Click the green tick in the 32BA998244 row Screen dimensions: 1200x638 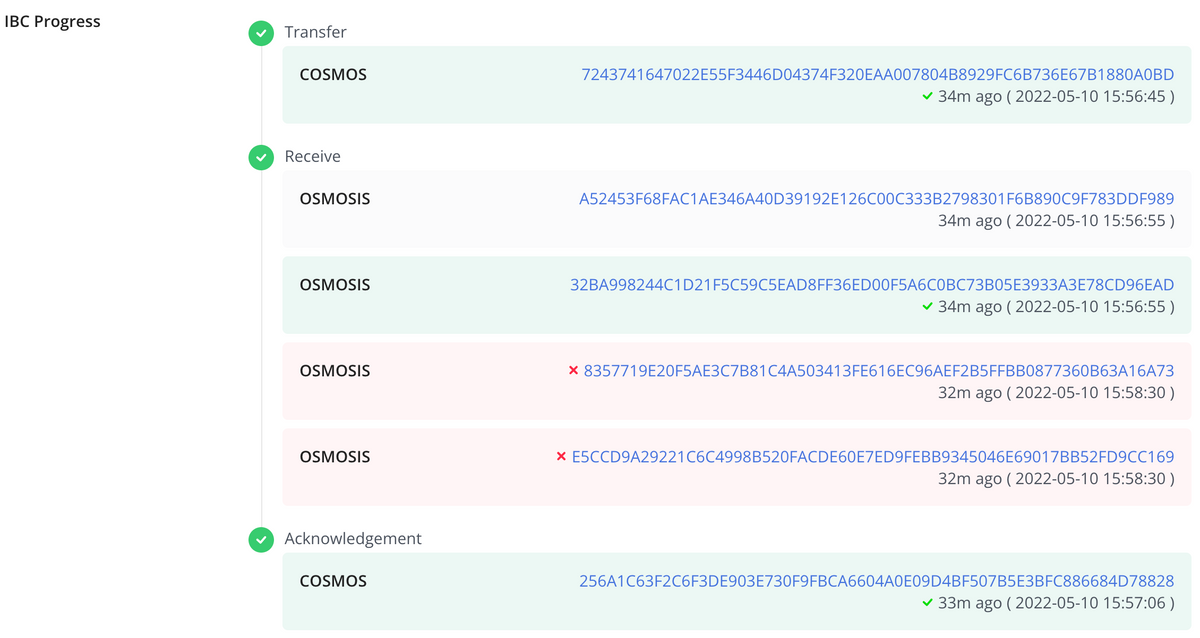(x=927, y=306)
